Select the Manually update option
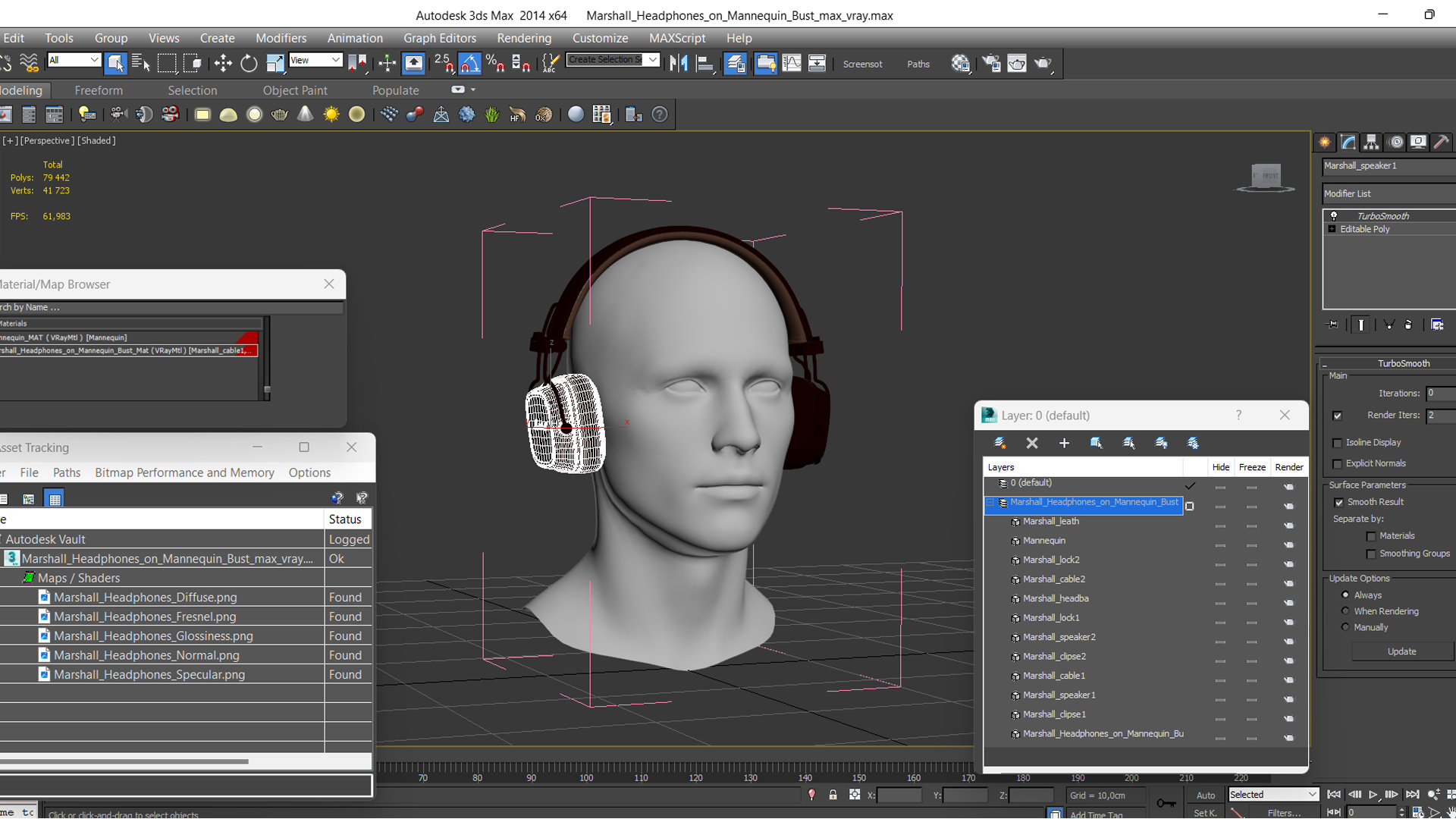 point(1346,627)
